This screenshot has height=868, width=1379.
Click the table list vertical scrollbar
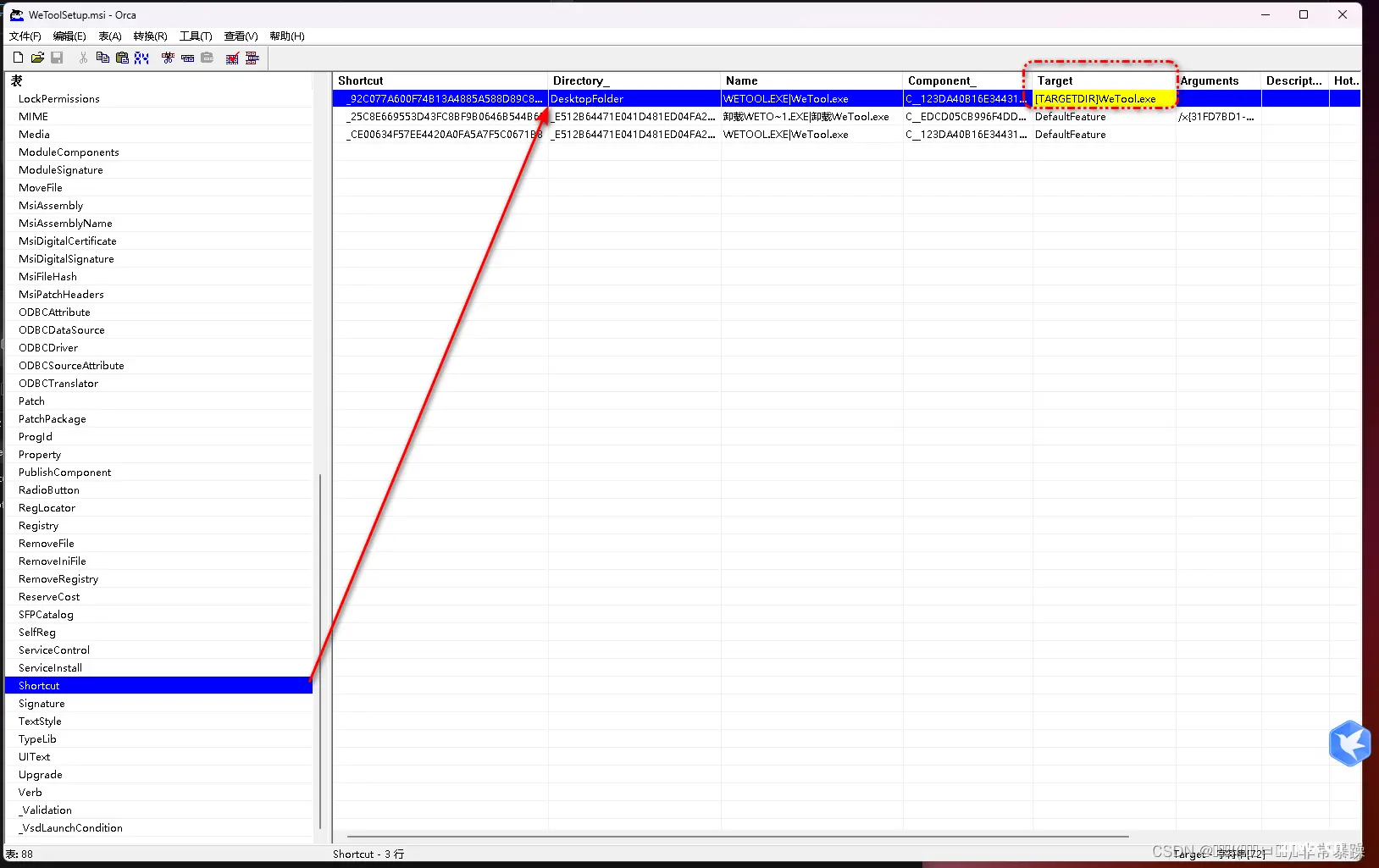(320, 652)
